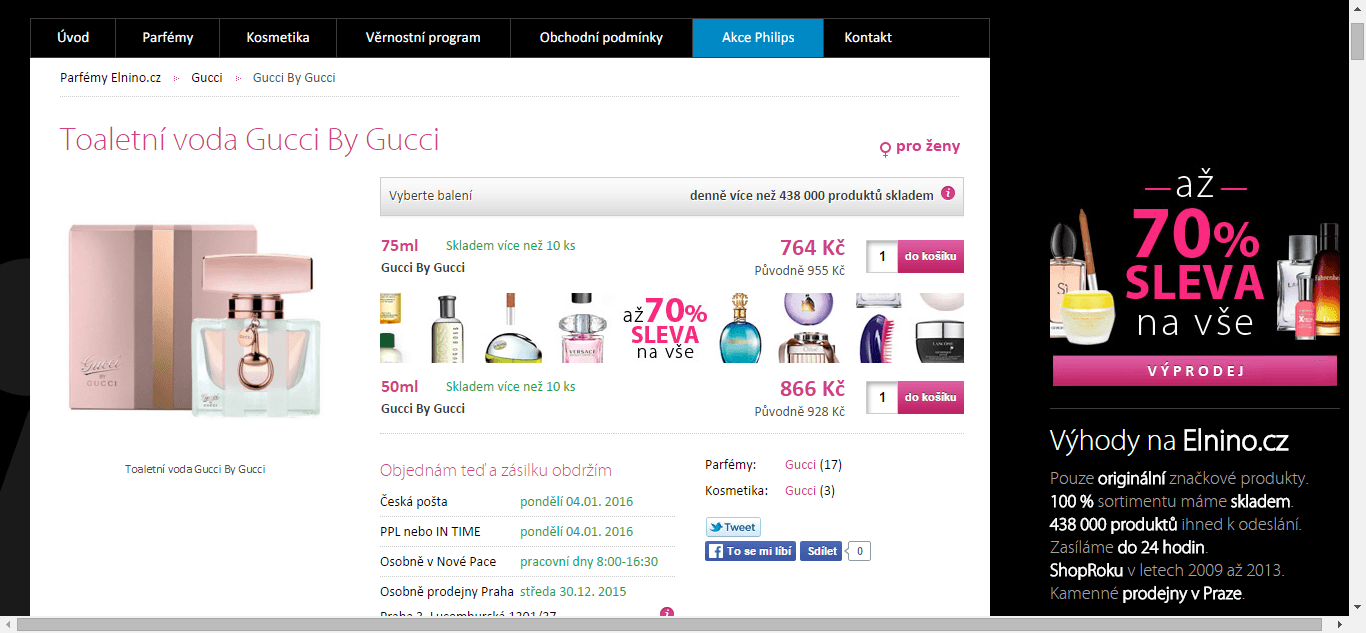This screenshot has width=1366, height=633.
Task: Click the Facebook share count 0
Action: tap(860, 551)
